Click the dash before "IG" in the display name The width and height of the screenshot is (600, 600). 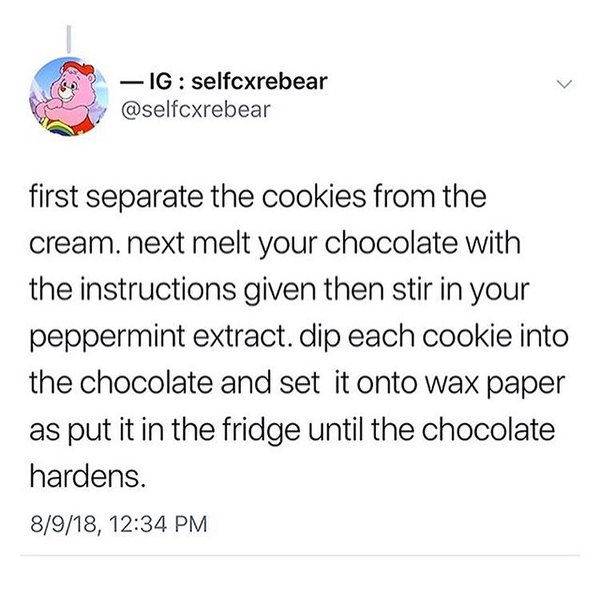tap(131, 82)
